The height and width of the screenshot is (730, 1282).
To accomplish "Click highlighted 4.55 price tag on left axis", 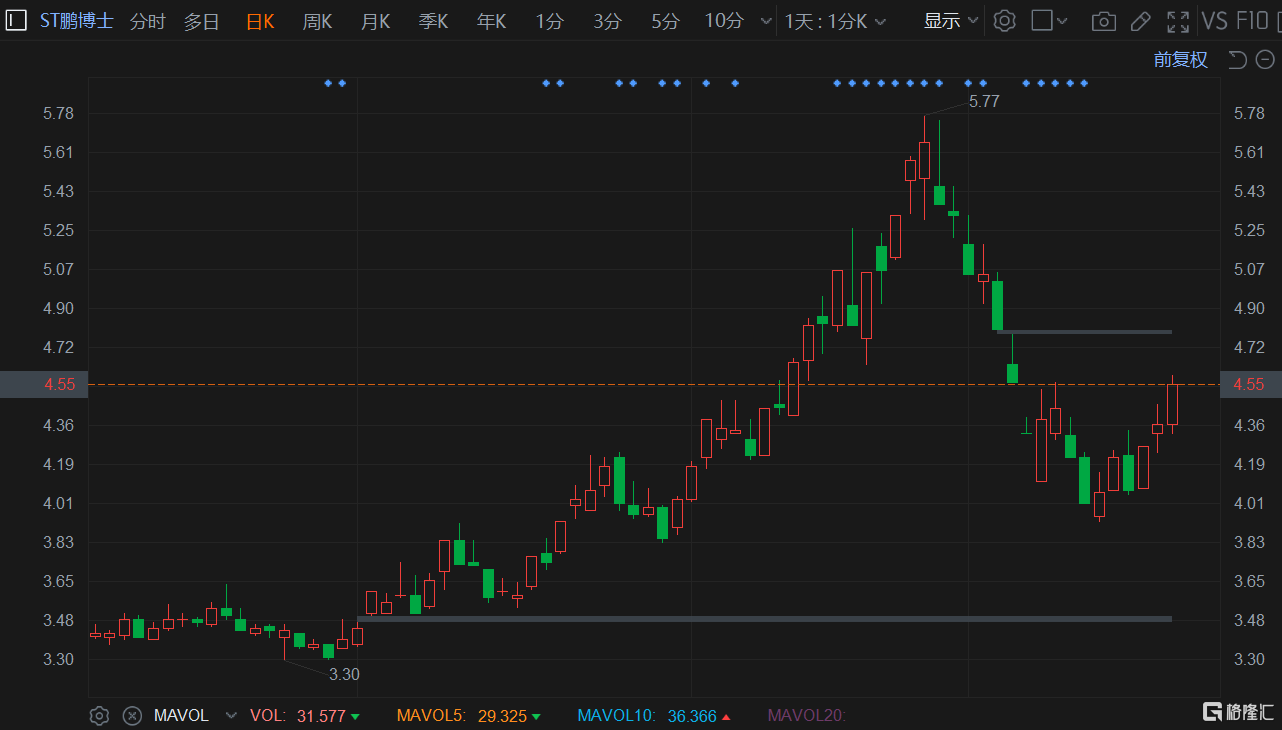I will click(x=44, y=384).
